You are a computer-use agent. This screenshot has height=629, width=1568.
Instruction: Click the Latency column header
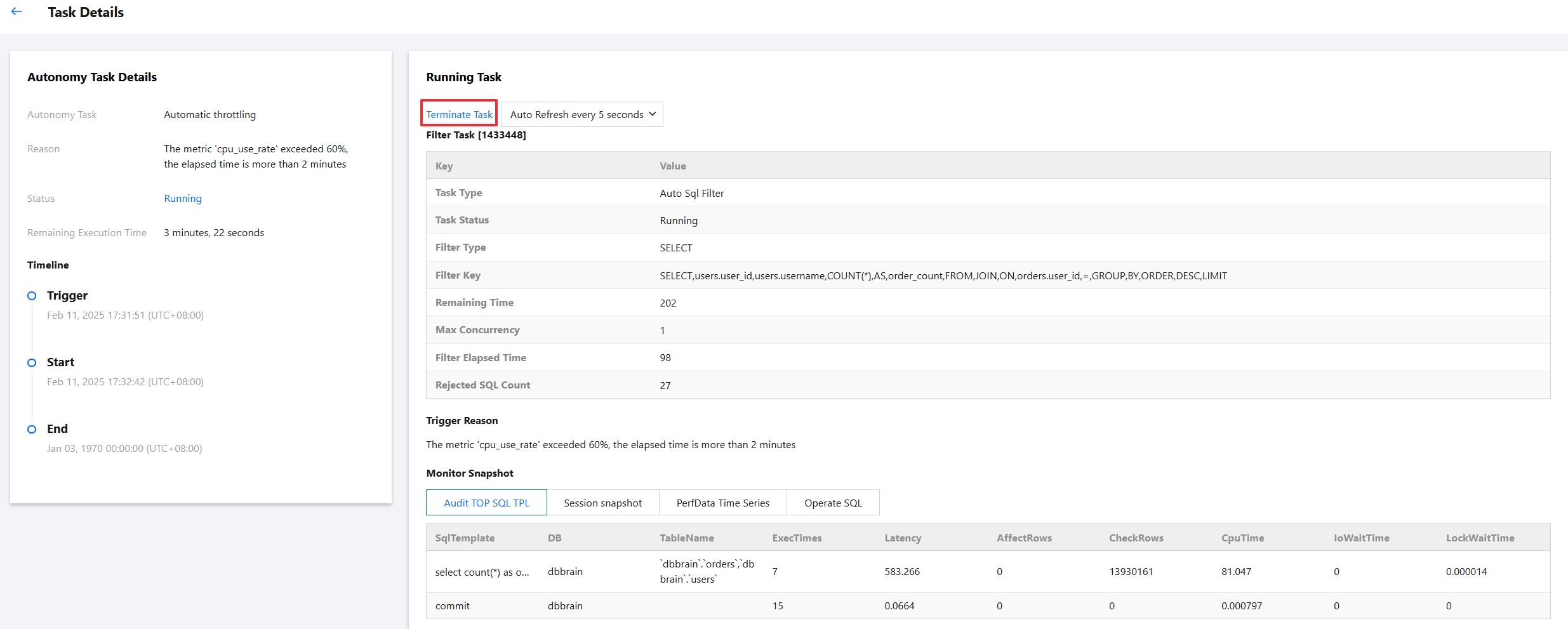(x=903, y=538)
